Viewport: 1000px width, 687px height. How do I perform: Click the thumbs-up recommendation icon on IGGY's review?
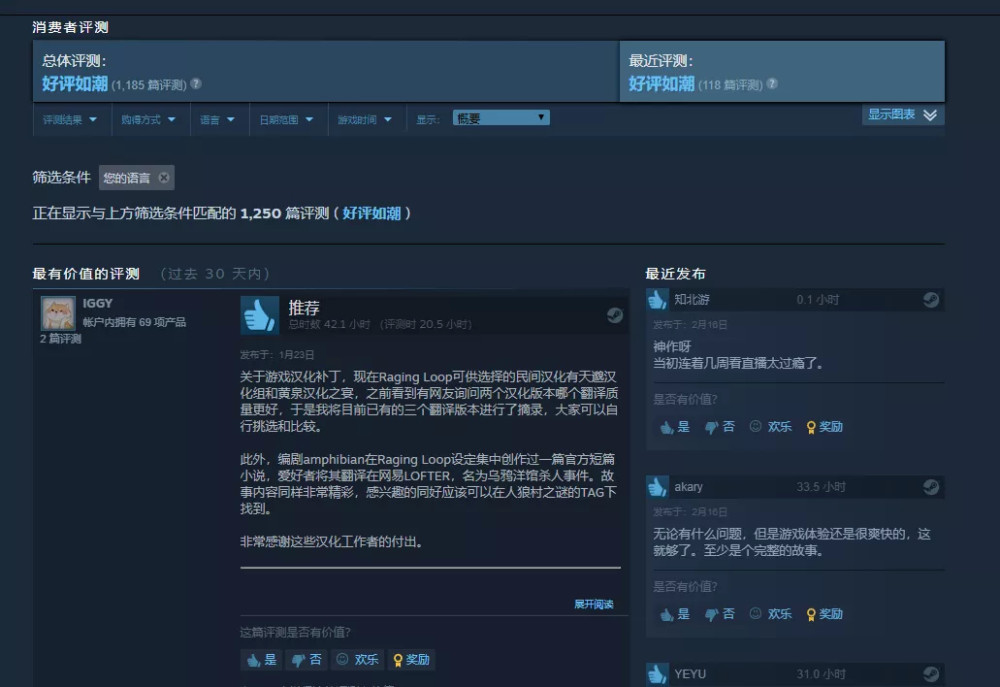[259, 314]
